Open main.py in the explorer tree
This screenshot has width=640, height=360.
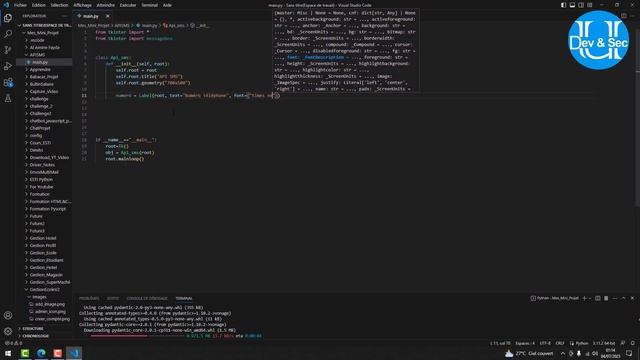(x=40, y=62)
